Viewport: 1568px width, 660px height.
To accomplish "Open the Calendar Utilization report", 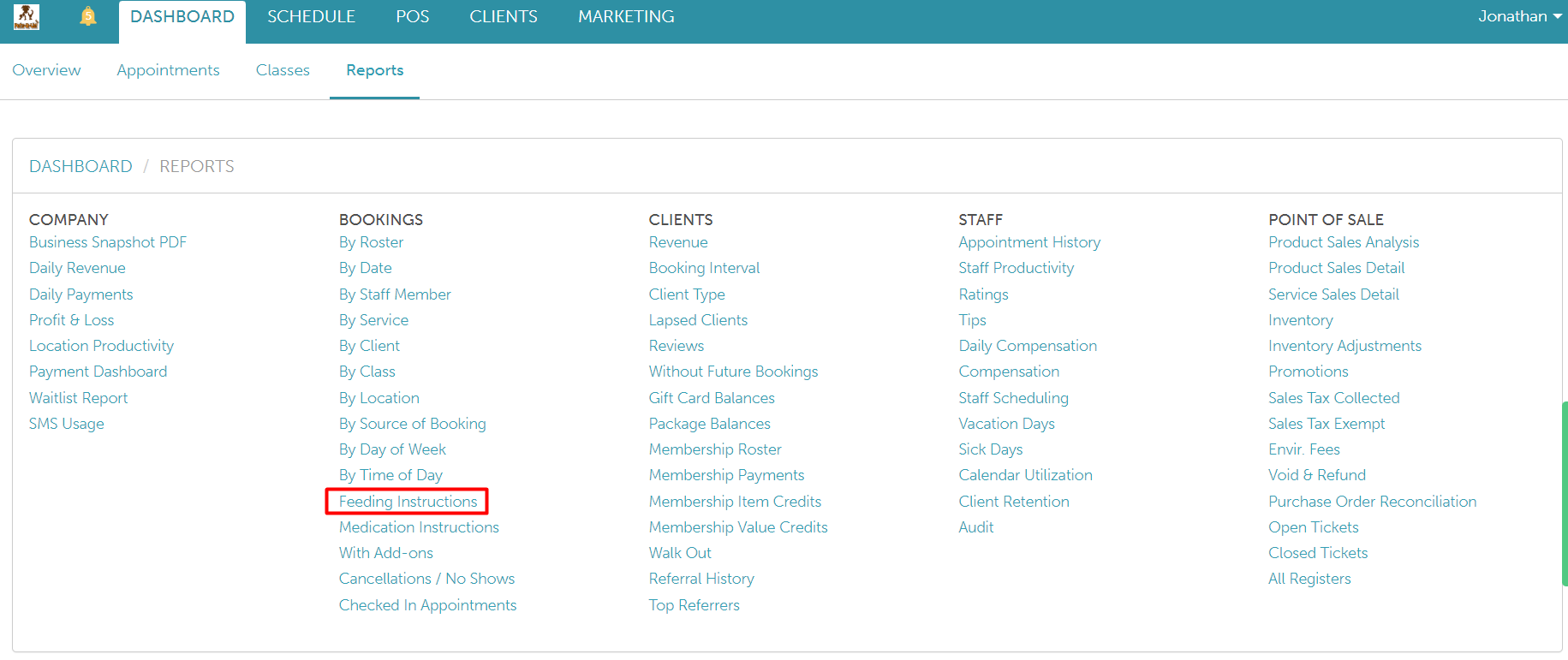I will [1025, 475].
